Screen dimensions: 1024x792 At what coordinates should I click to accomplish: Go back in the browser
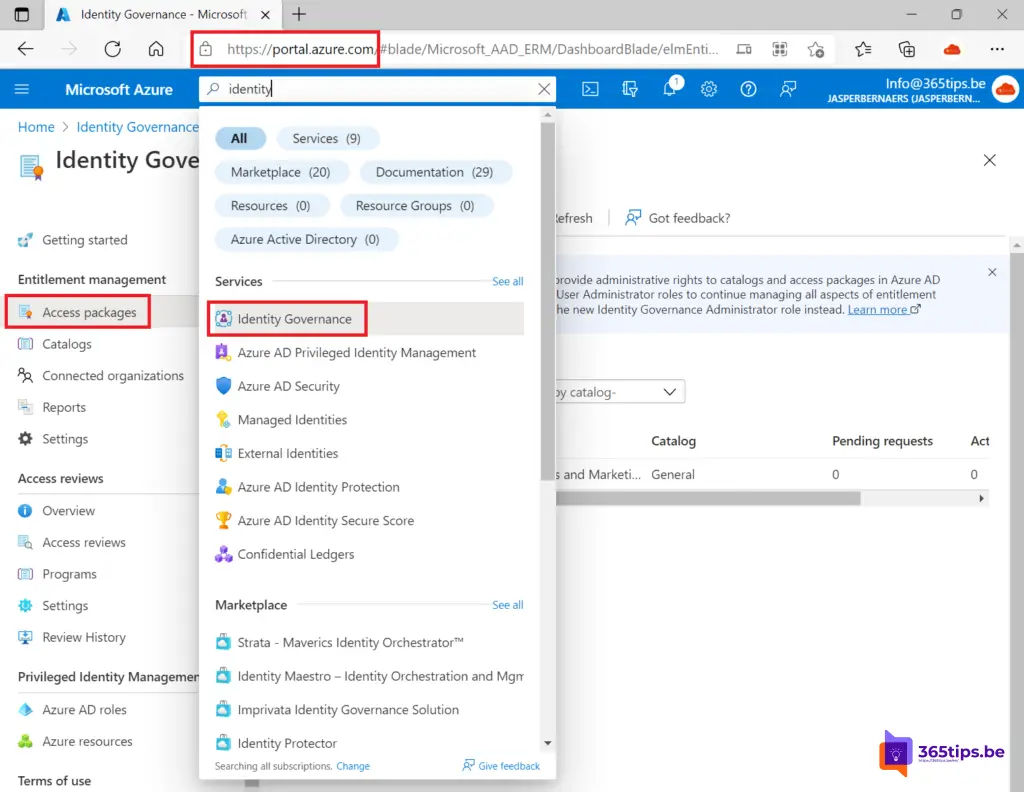coord(25,49)
